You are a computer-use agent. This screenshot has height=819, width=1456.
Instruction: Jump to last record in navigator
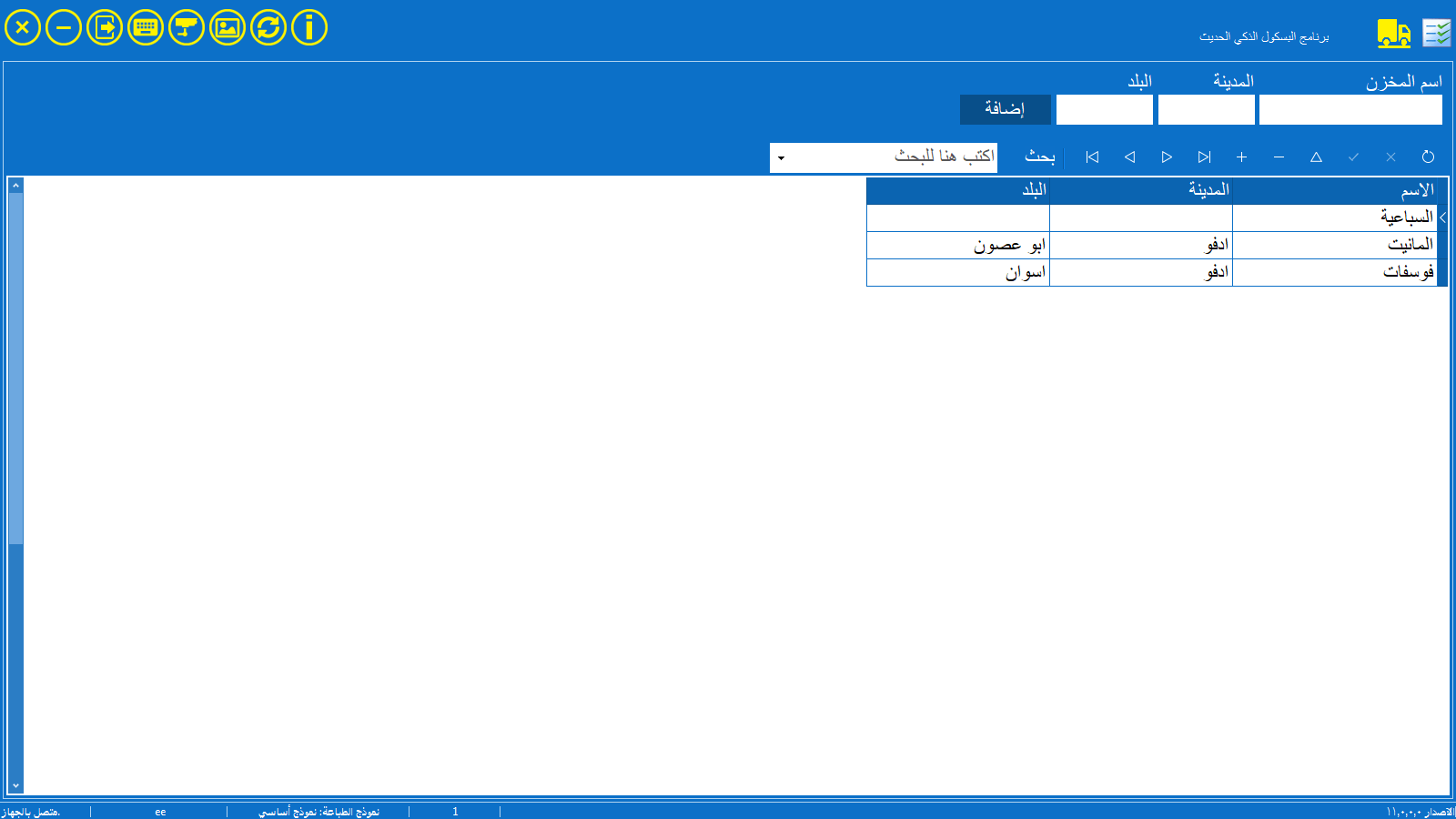1204,157
